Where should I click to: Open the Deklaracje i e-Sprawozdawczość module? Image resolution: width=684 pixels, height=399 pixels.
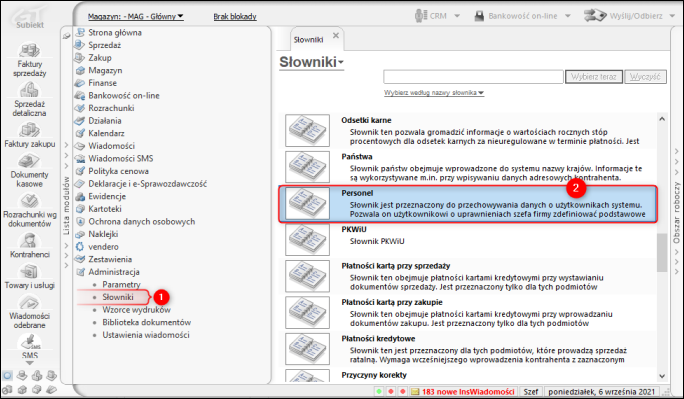147,184
